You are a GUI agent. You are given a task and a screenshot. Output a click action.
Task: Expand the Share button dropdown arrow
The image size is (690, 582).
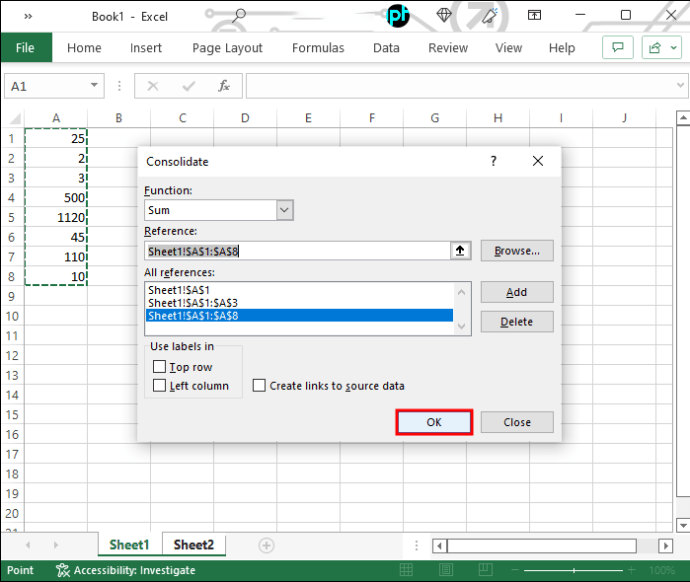[674, 47]
